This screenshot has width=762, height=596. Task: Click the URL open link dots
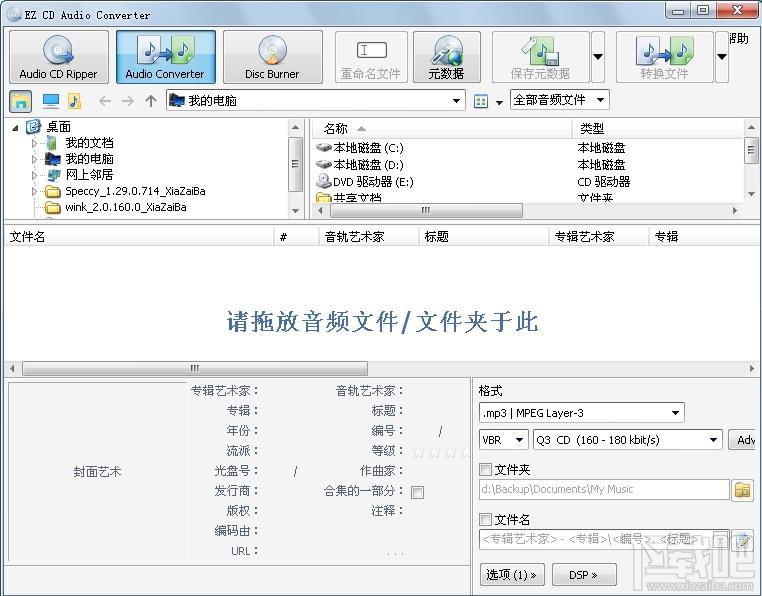[x=396, y=553]
